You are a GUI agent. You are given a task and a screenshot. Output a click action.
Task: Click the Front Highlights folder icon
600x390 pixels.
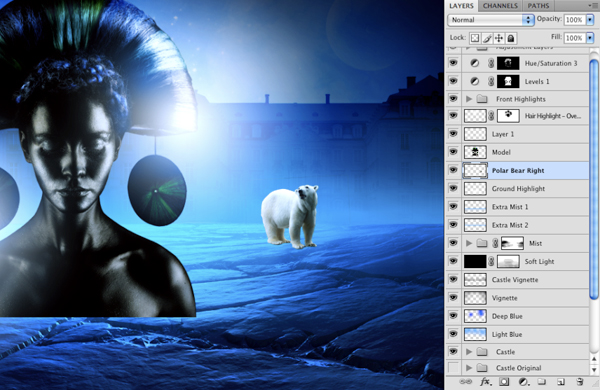[482, 99]
